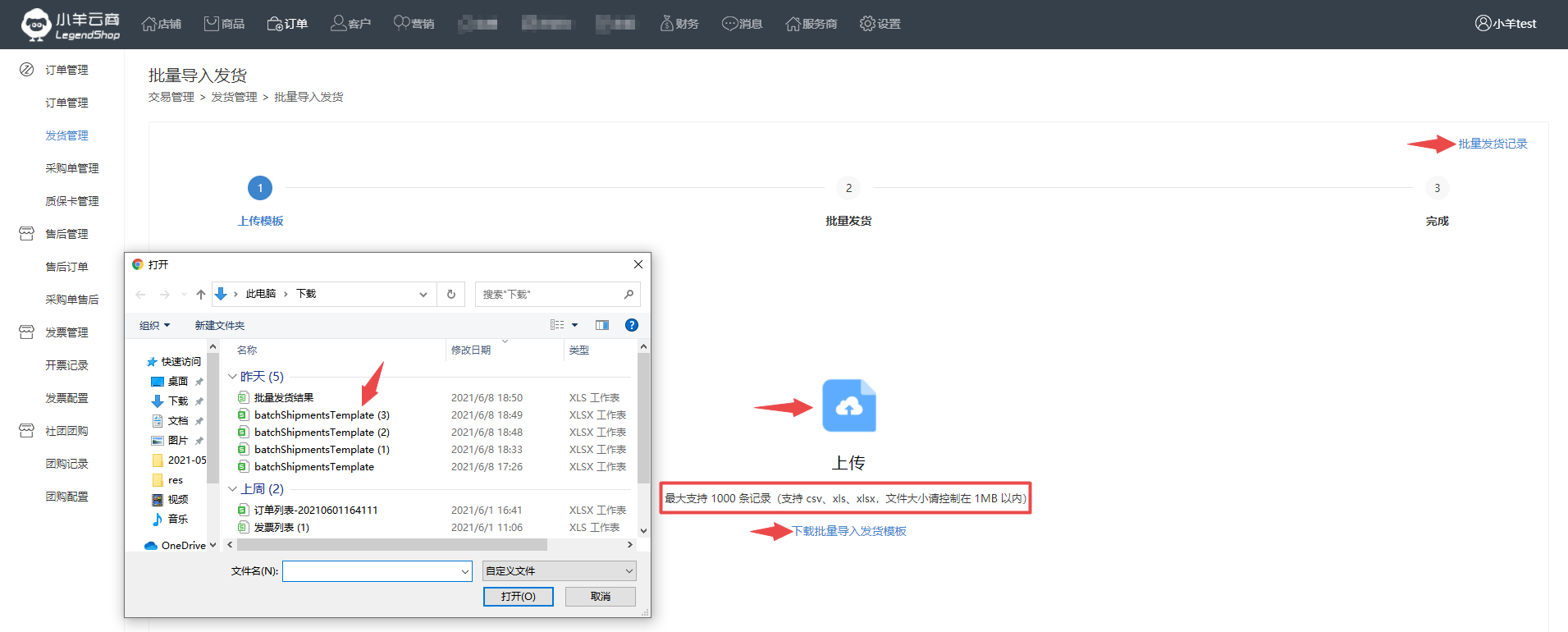Click the 设置 gear icon in navbar
1568x632 pixels.
pos(867,24)
